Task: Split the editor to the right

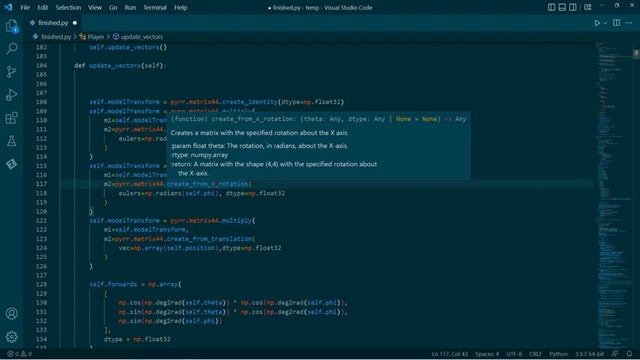Action: pyautogui.click(x=616, y=23)
